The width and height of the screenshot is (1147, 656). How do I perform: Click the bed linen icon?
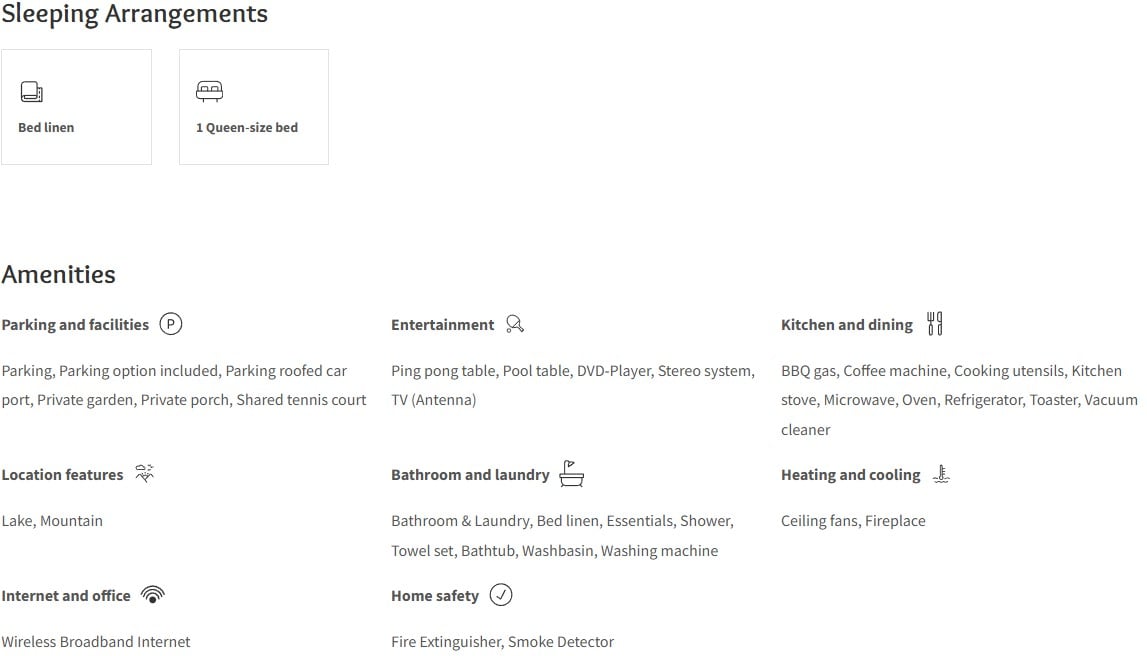31,91
